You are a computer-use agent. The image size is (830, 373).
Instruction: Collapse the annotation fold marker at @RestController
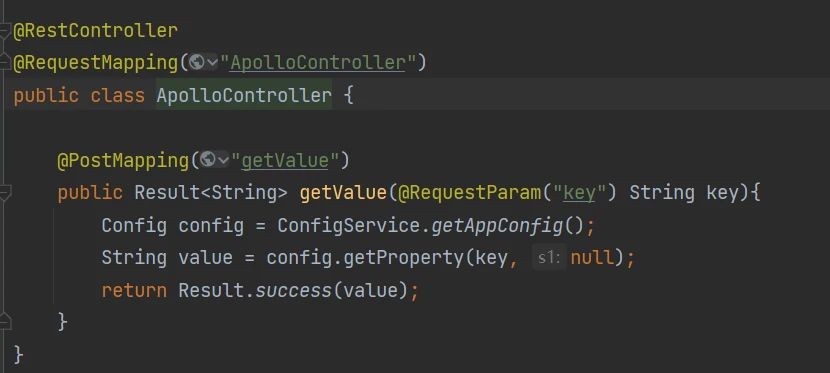[5, 31]
